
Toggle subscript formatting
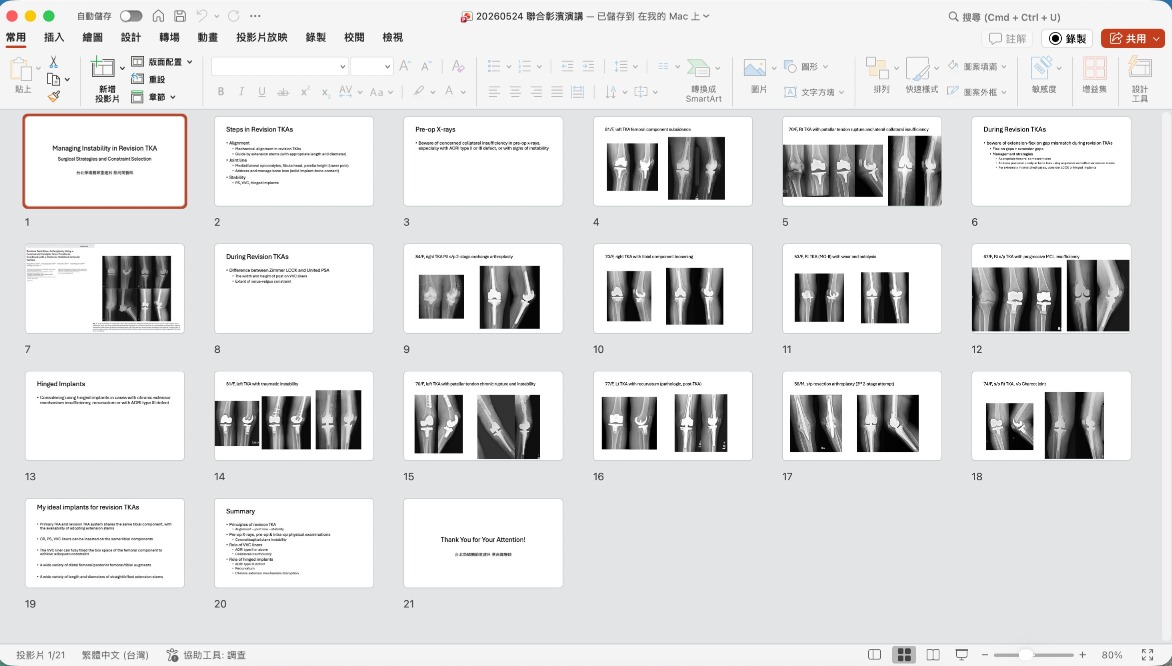tap(325, 92)
